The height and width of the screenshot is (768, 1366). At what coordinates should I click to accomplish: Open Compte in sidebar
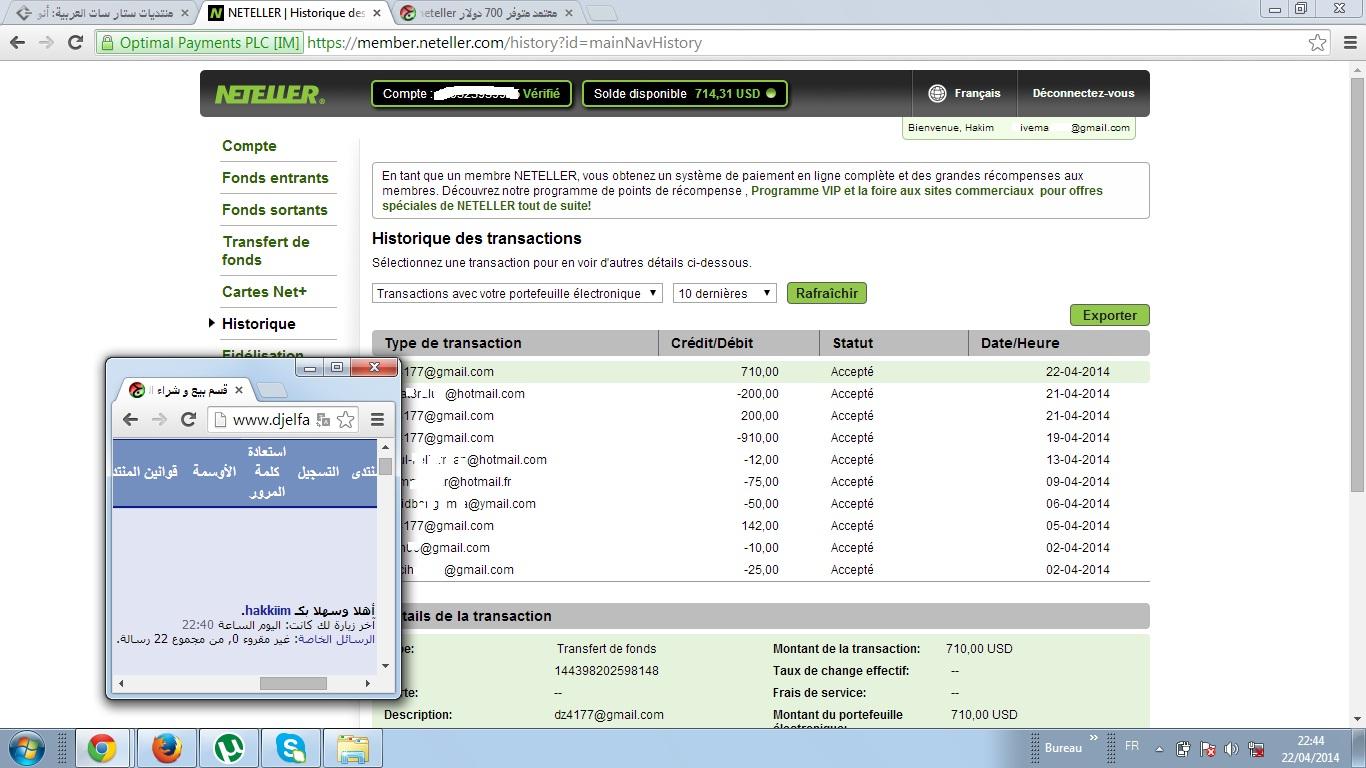249,146
